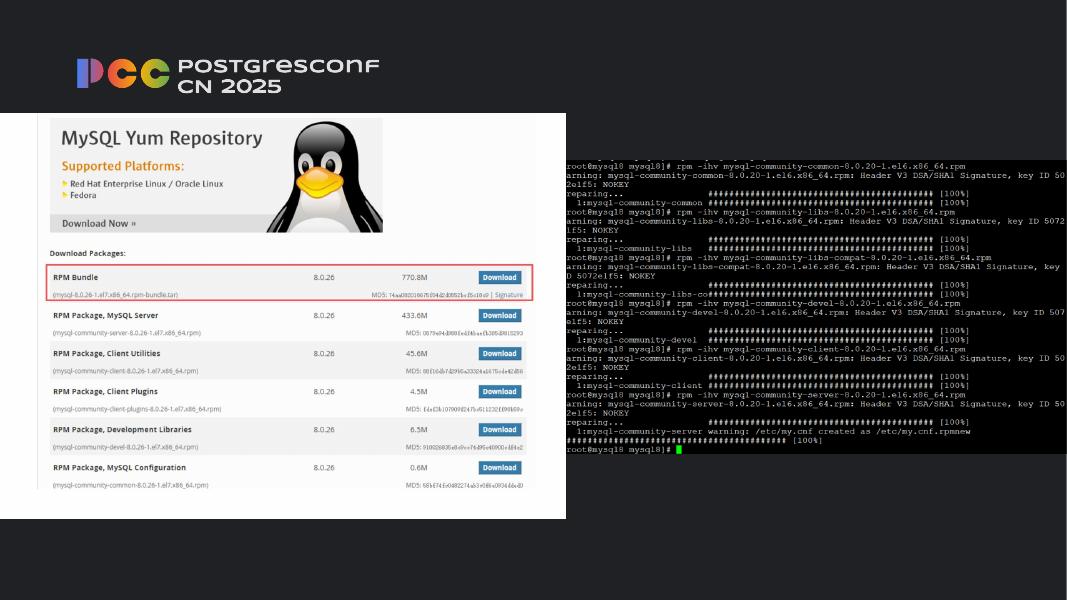This screenshot has height=600, width=1067.
Task: Download the Client Utilities RPM package
Action: 499,354
